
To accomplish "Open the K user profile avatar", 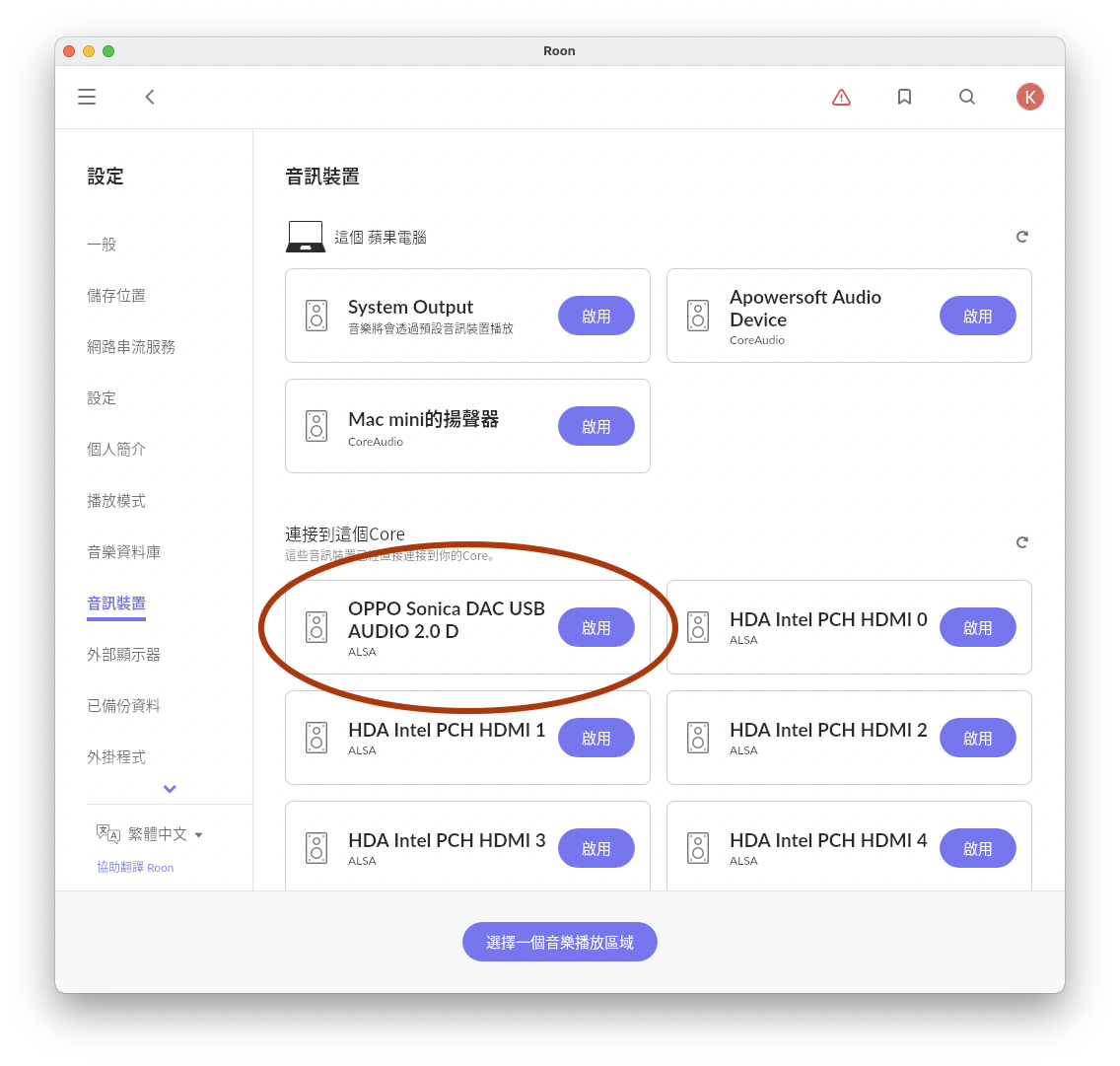I will click(x=1030, y=97).
